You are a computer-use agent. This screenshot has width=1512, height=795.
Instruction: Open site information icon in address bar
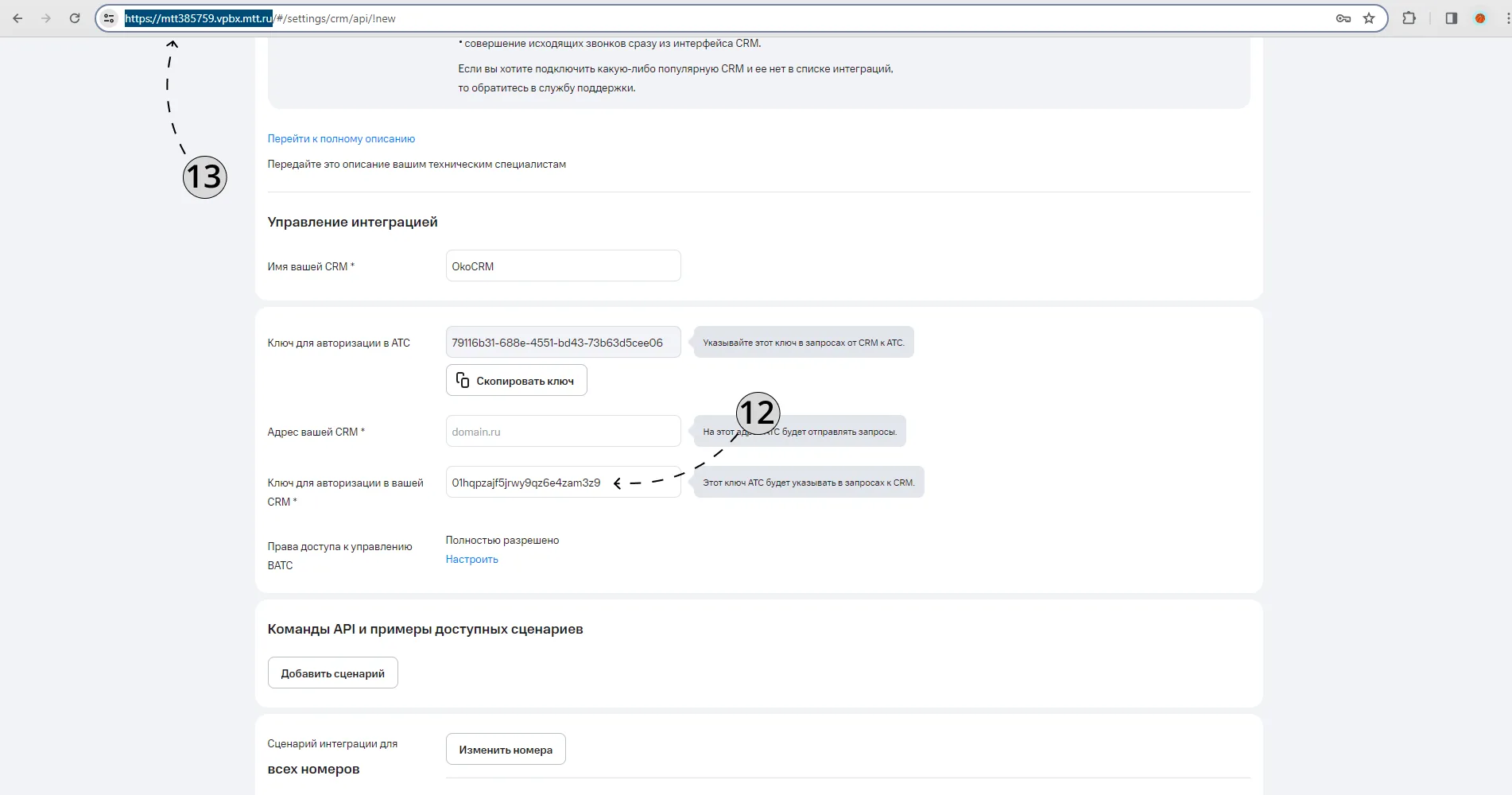(110, 18)
